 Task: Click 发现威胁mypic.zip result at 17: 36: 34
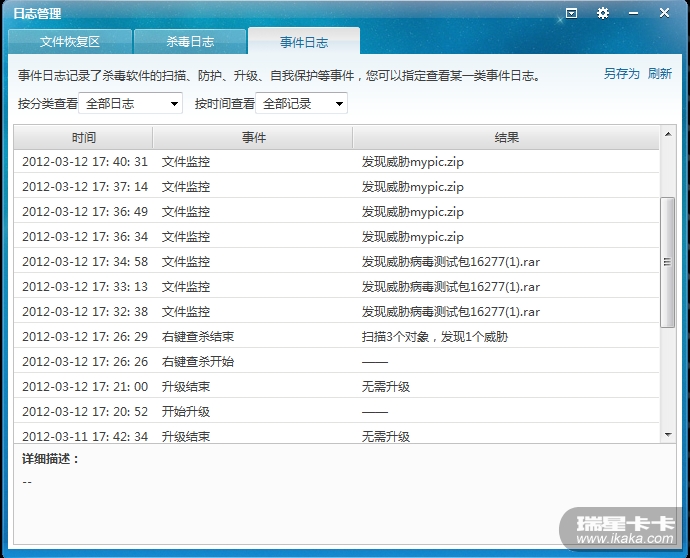pyautogui.click(x=413, y=237)
